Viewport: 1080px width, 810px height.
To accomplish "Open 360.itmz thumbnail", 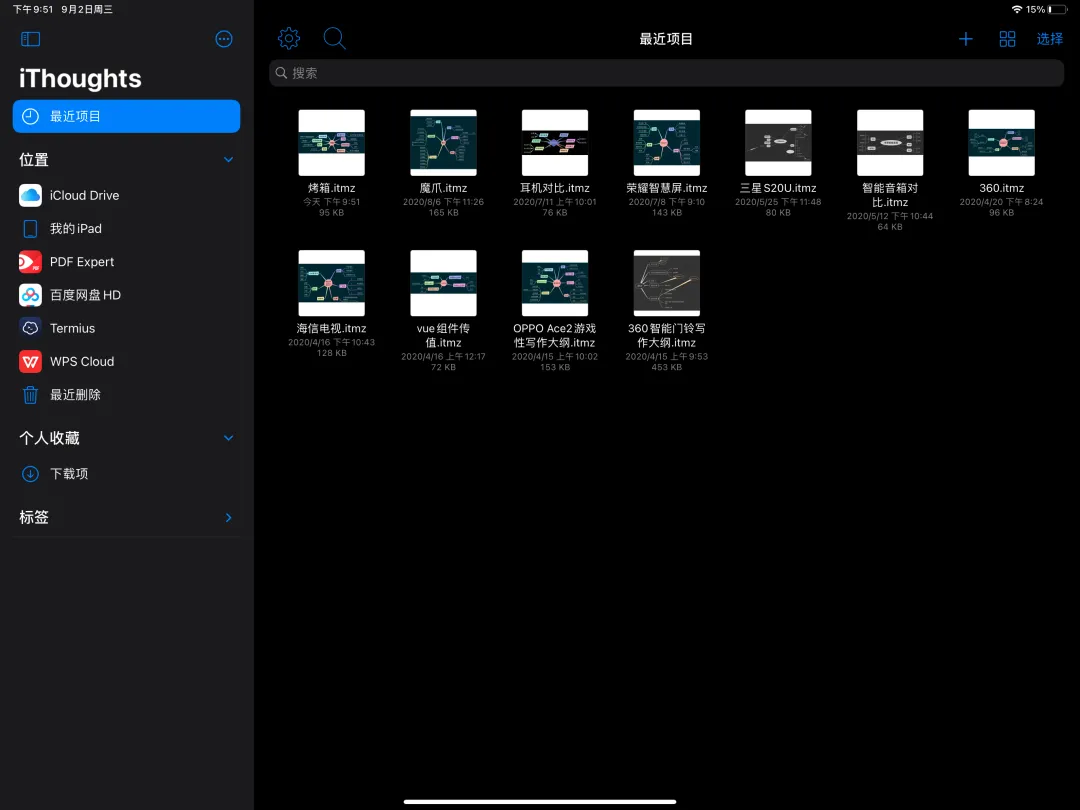I will click(x=1001, y=143).
